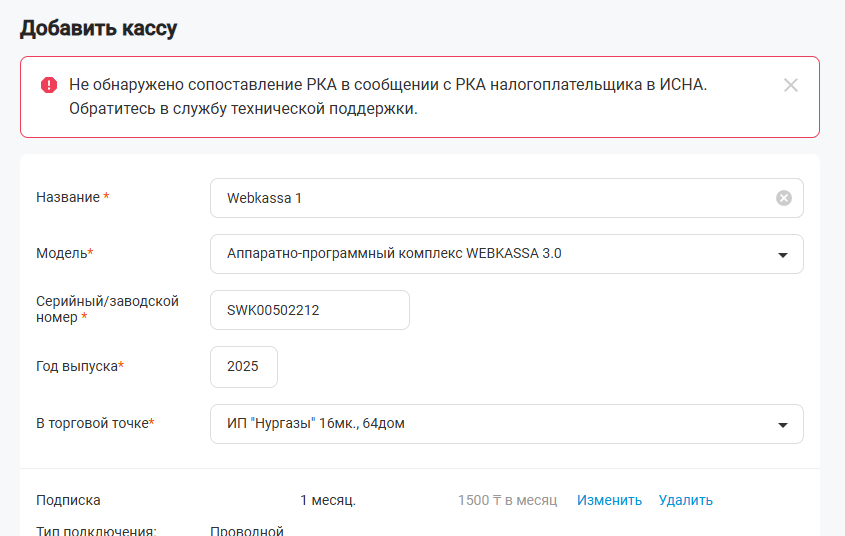
Task: Click the Серийный/заводской номер label
Action: (107, 309)
